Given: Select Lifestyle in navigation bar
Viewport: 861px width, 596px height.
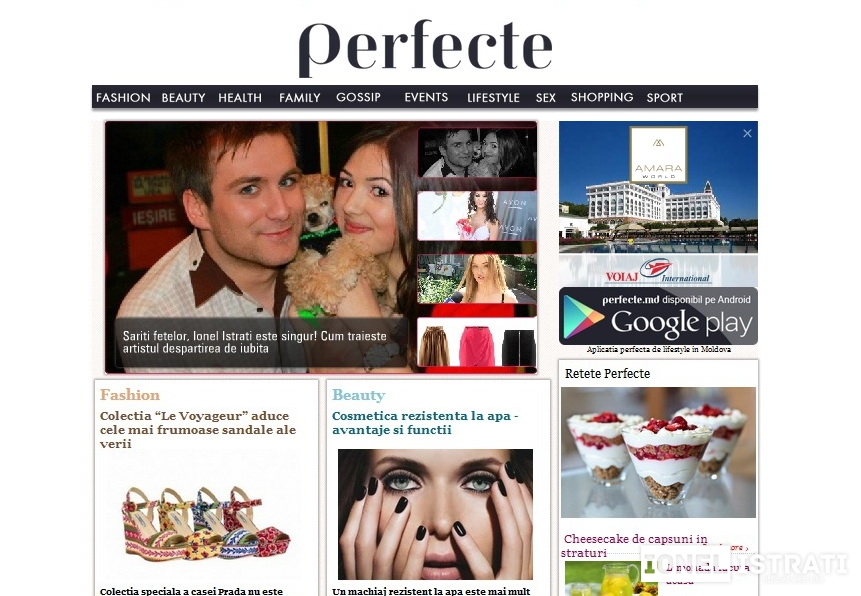Looking at the screenshot, I should pos(493,98).
